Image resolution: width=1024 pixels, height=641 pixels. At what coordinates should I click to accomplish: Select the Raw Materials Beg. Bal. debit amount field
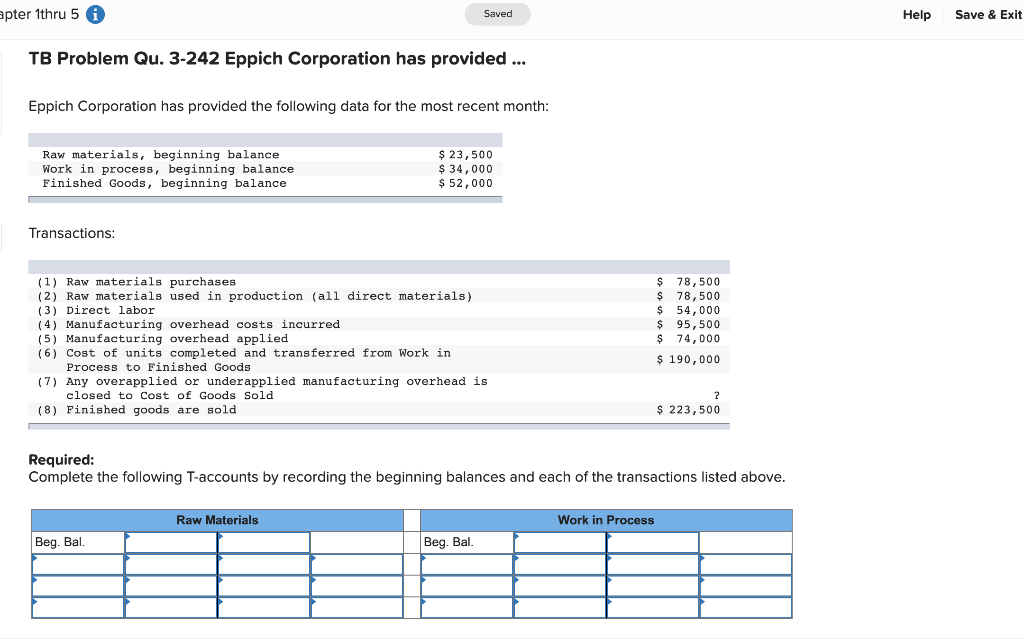coord(170,542)
